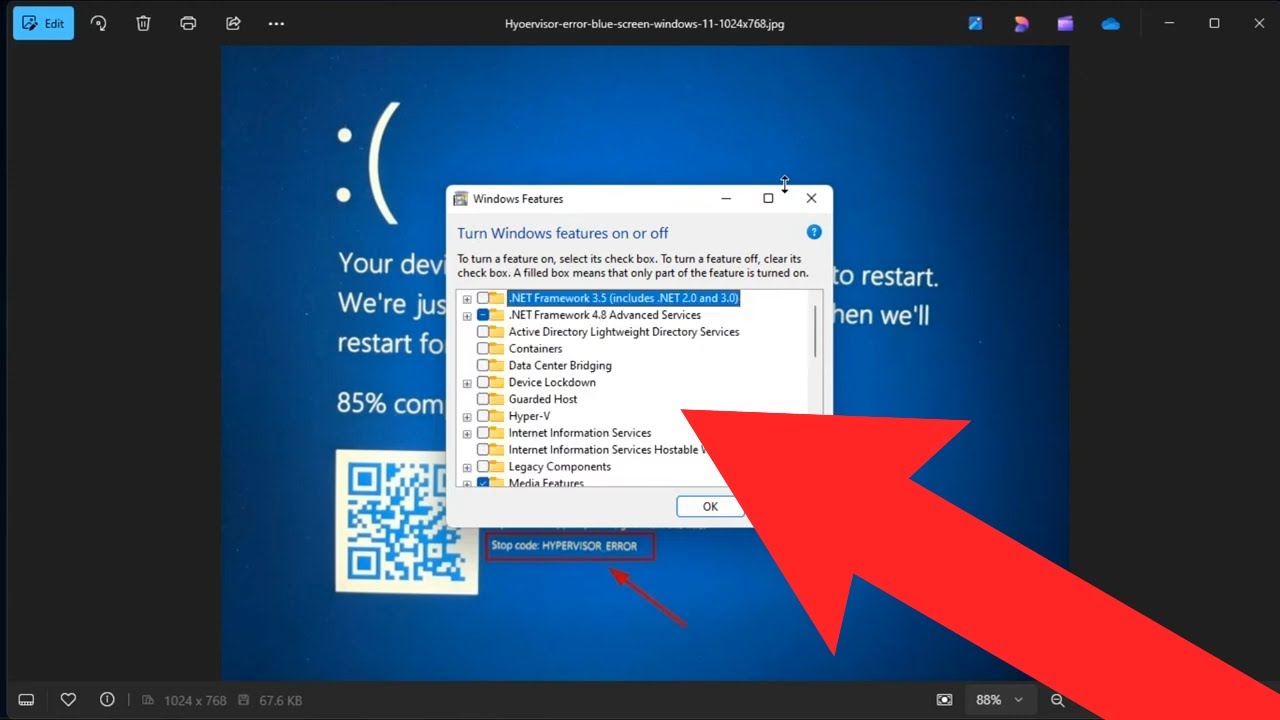Viewport: 1280px width, 720px height.
Task: Close the Windows Features dialog
Action: (811, 198)
